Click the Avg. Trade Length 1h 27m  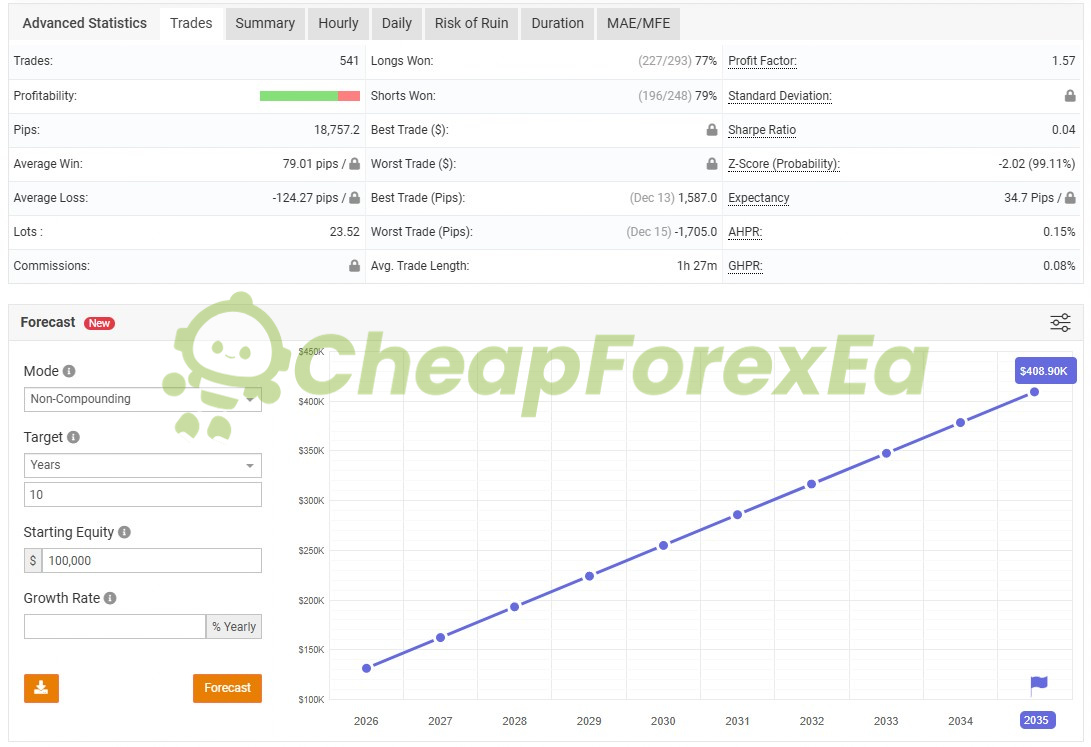tap(696, 266)
